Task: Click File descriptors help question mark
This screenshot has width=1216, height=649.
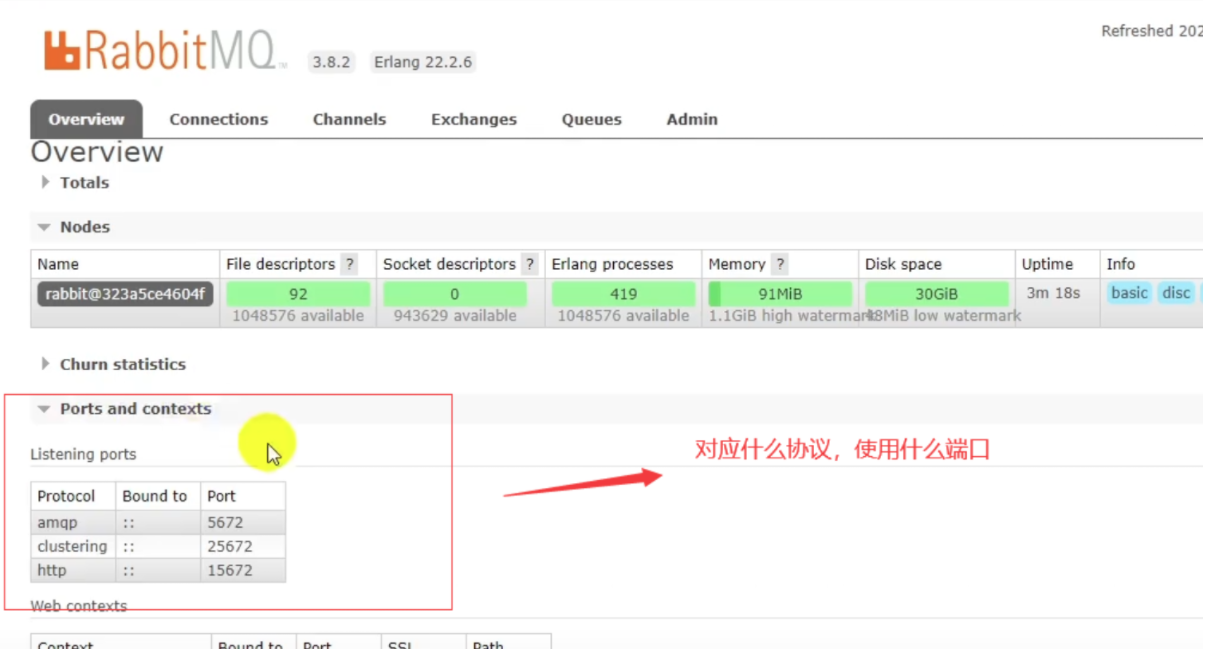Action: pyautogui.click(x=350, y=264)
